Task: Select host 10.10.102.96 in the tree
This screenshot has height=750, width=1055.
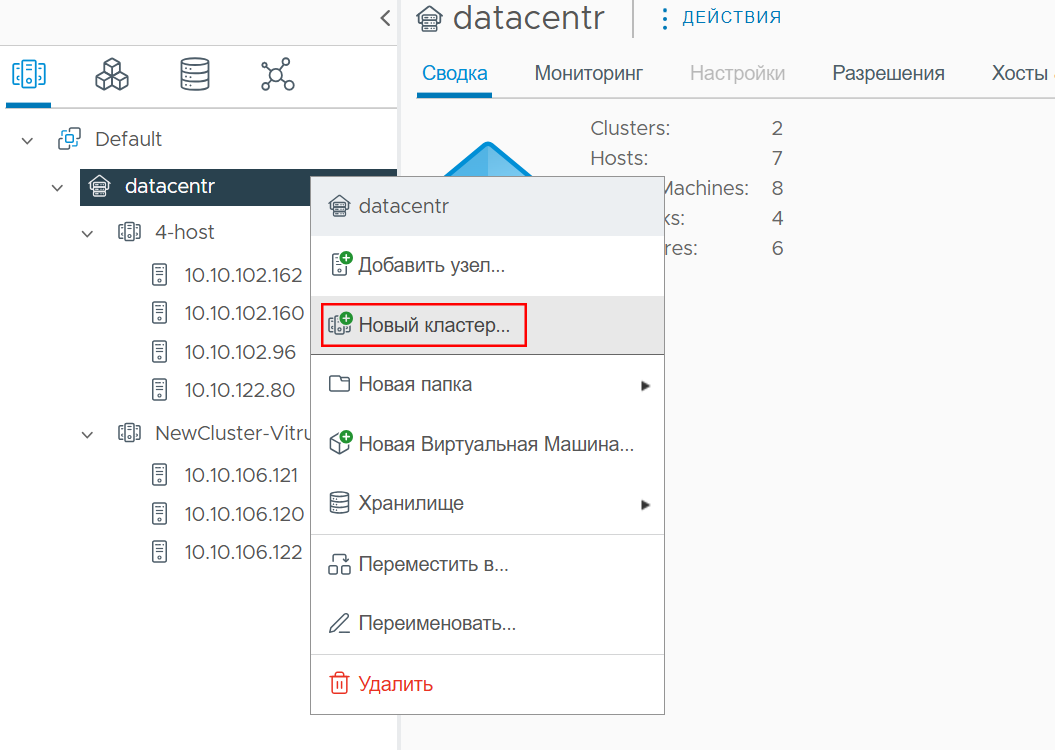Action: pos(240,352)
